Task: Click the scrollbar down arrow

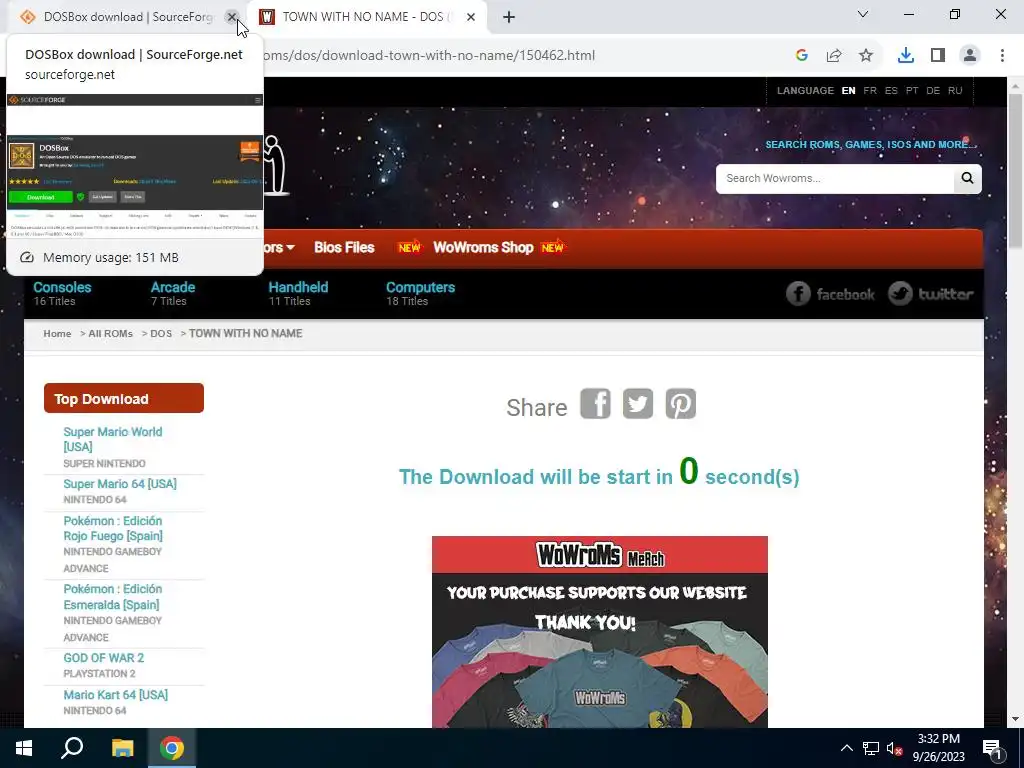Action: pyautogui.click(x=1016, y=720)
